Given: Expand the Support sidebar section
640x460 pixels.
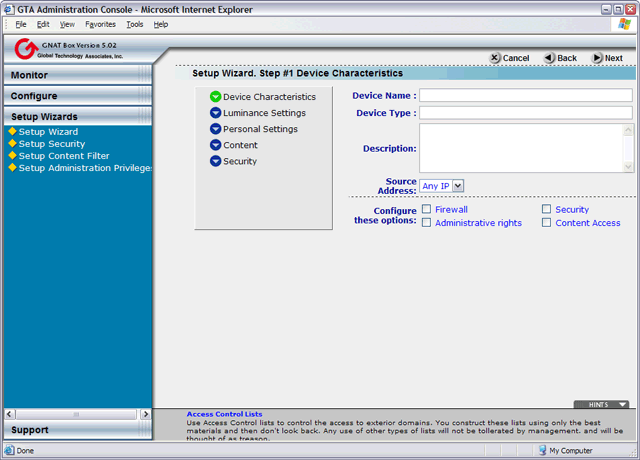Looking at the screenshot, I should (78, 430).
